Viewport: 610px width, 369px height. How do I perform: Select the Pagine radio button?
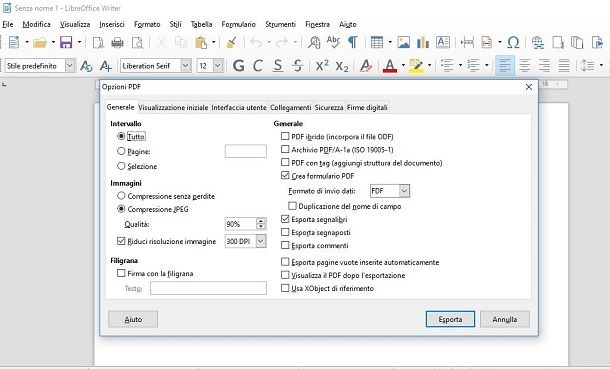tap(121, 151)
